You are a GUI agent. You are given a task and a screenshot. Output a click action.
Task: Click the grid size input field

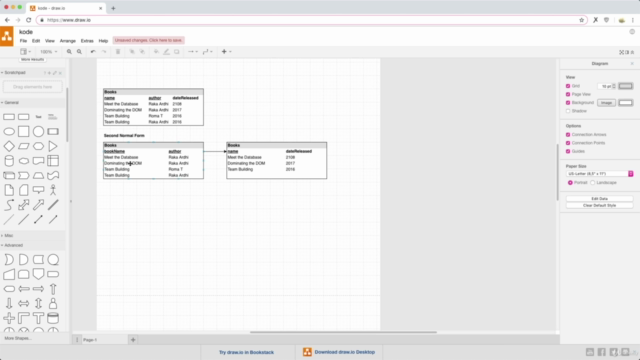605,86
